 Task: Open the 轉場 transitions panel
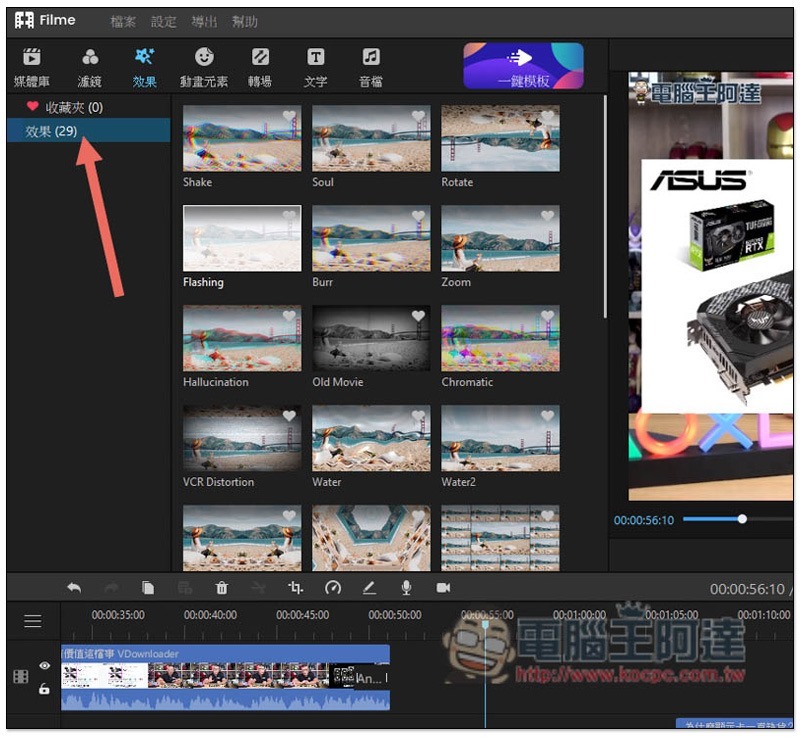[x=259, y=67]
